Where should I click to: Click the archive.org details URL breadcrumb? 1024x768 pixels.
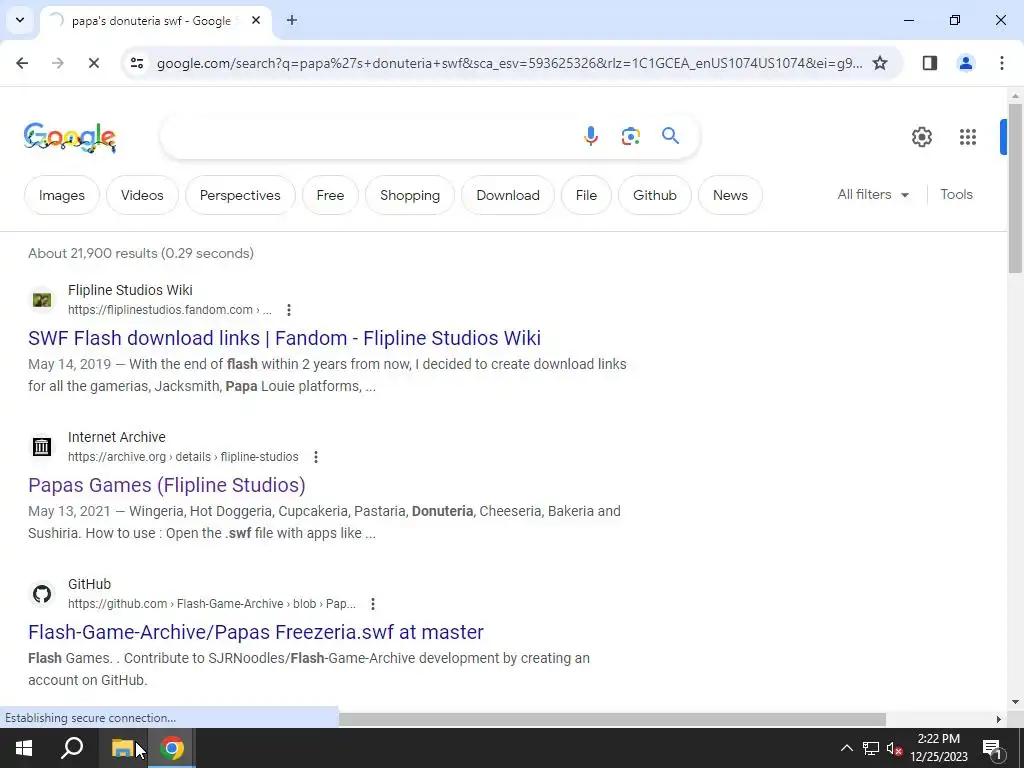coord(183,456)
